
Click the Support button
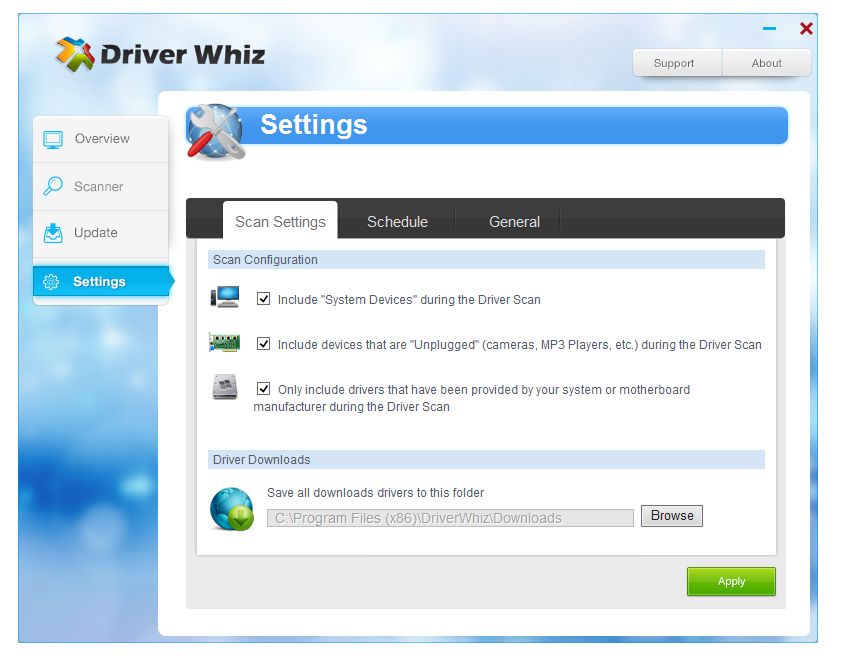pyautogui.click(x=677, y=63)
